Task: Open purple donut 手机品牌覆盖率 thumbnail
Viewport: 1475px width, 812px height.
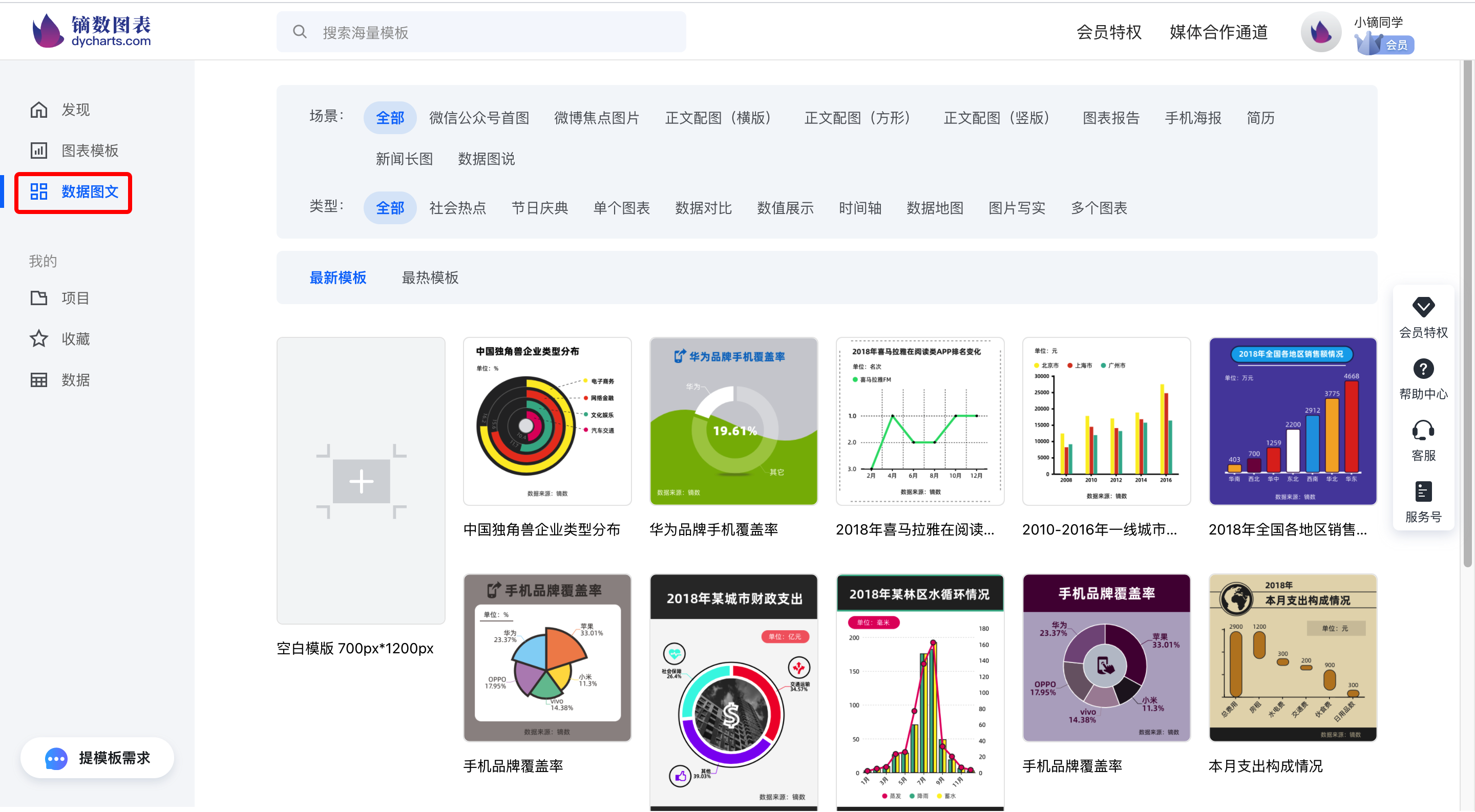Action: click(1106, 658)
